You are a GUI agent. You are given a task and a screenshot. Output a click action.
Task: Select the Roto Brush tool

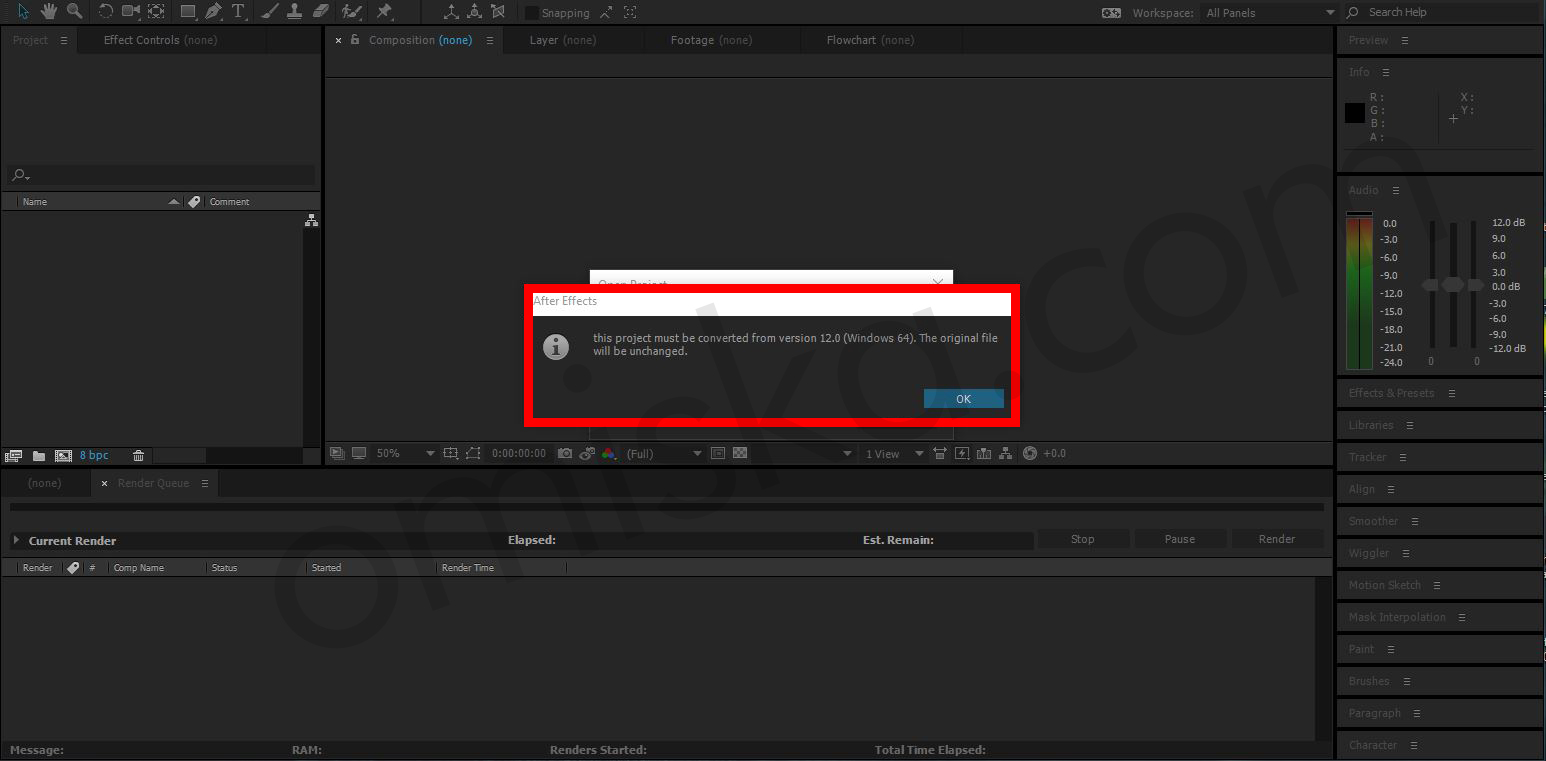click(x=351, y=12)
